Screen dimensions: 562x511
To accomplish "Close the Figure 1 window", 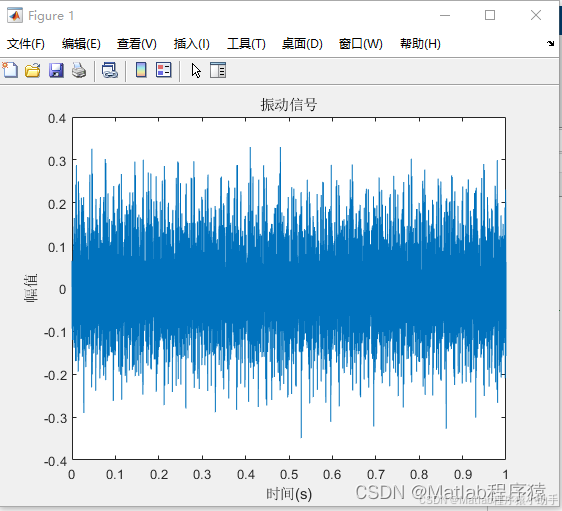I will 536,15.
